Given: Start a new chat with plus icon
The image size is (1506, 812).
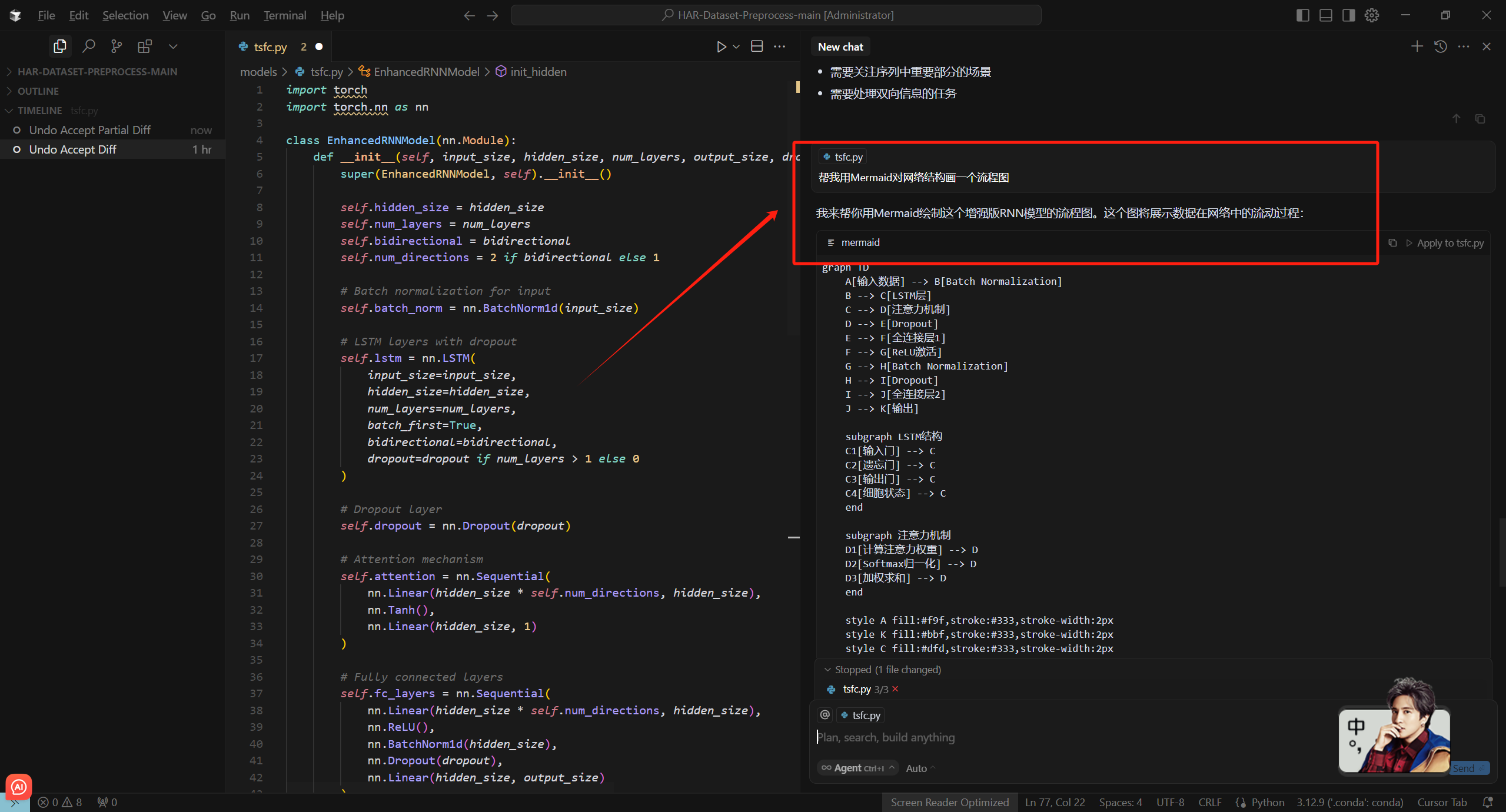Looking at the screenshot, I should (x=1417, y=46).
